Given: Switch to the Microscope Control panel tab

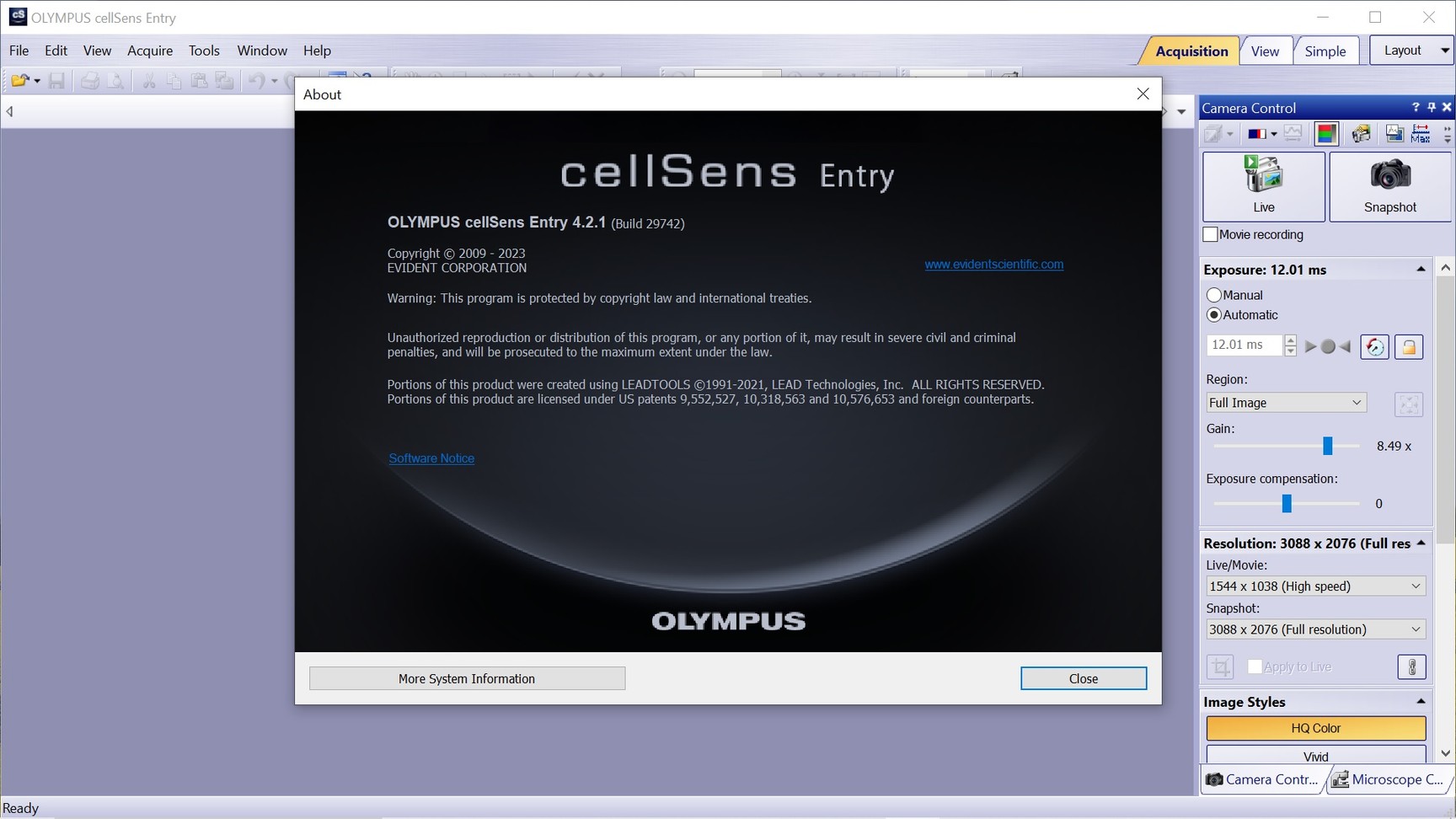Looking at the screenshot, I should (x=1390, y=779).
